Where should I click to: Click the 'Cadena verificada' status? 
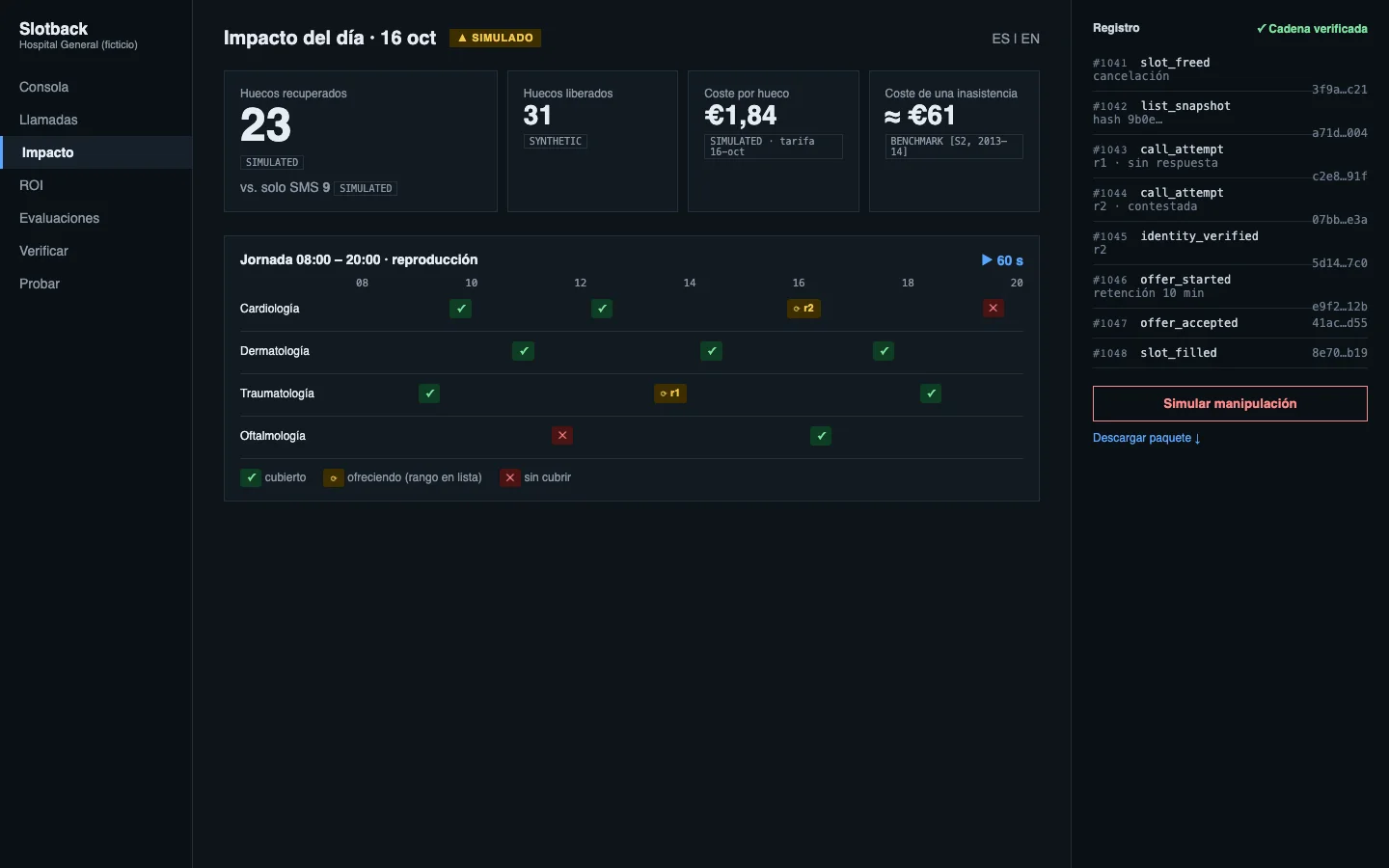coord(1312,29)
